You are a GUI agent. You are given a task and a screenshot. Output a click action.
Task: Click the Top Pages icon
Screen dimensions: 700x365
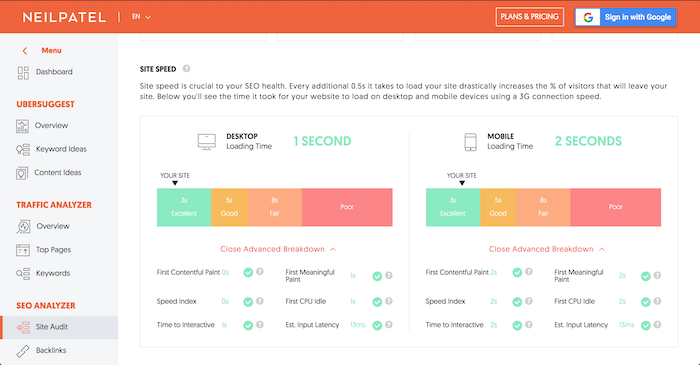pos(23,250)
